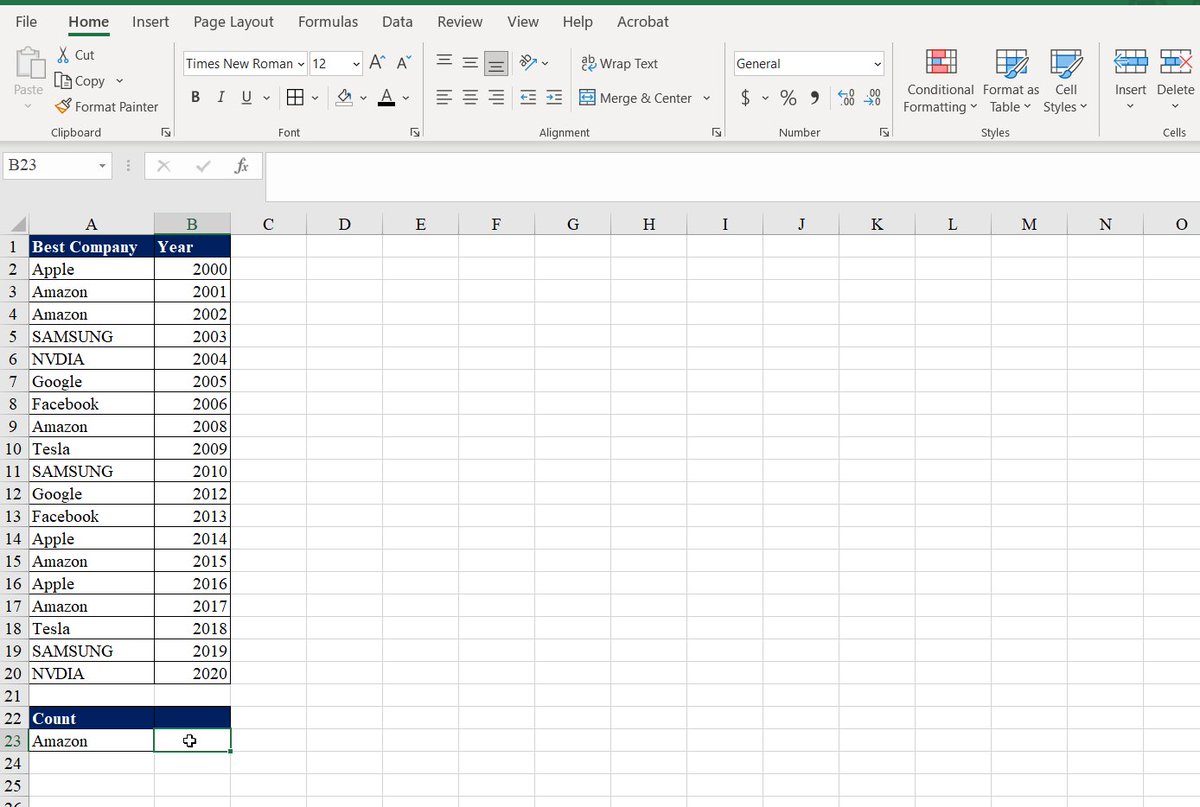This screenshot has width=1200, height=807.
Task: Toggle Wrap Text
Action: (x=619, y=63)
